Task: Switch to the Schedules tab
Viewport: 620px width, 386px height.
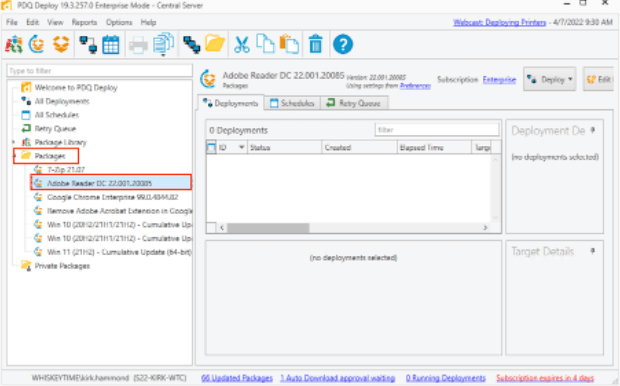Action: [x=292, y=103]
